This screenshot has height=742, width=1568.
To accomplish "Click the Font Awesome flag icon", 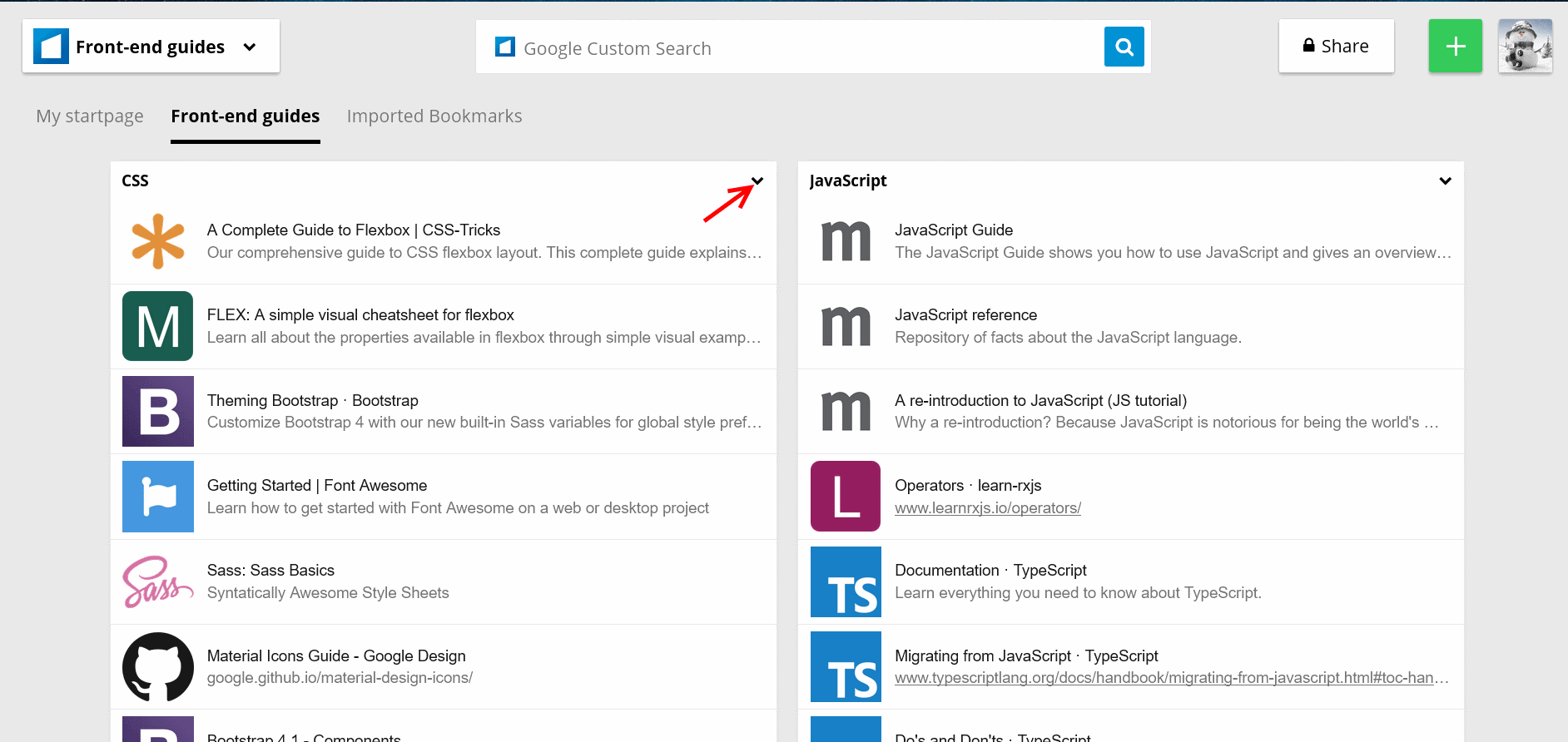I will [x=158, y=497].
